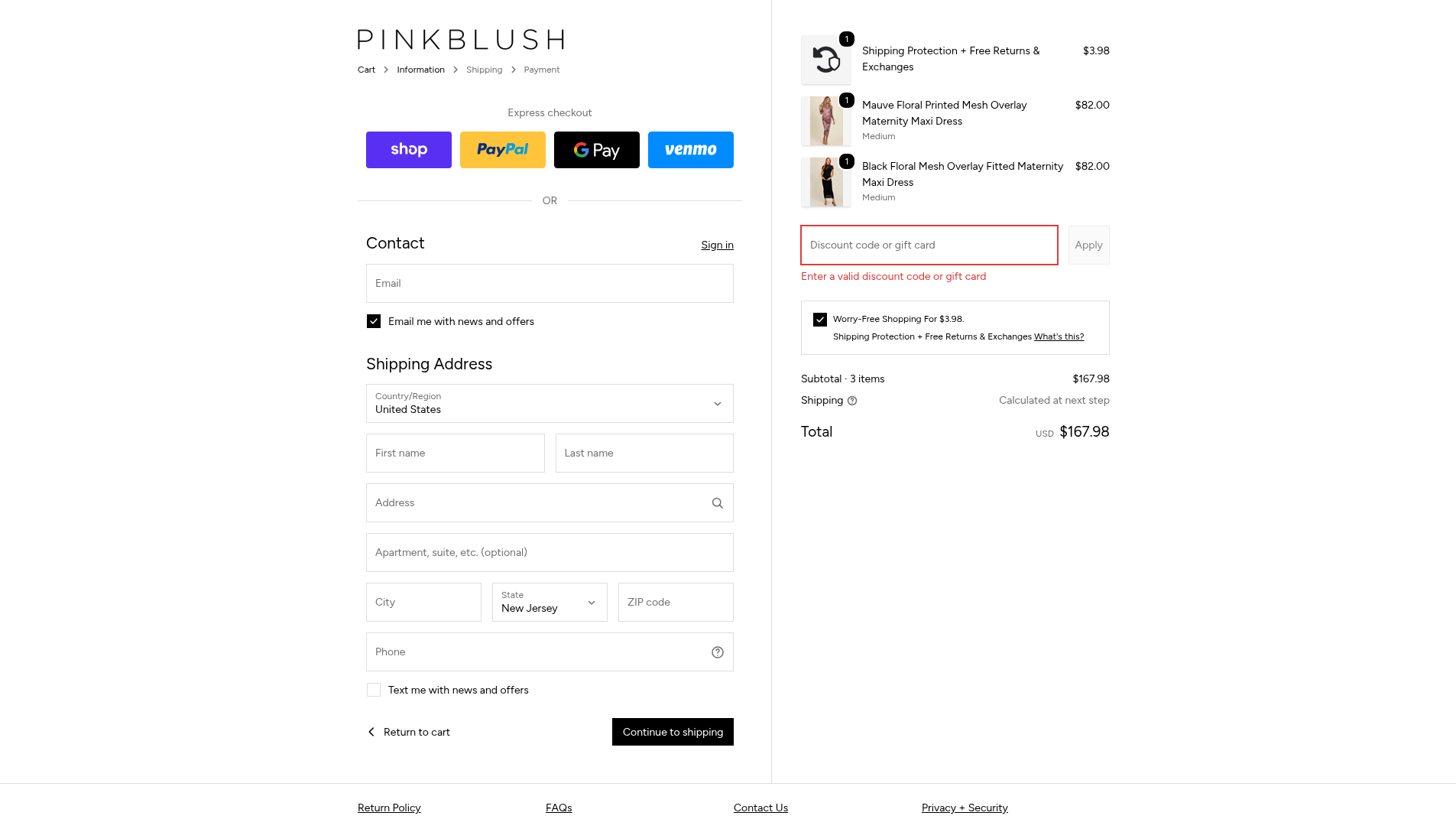Click the address search magnifier icon

coord(717,503)
